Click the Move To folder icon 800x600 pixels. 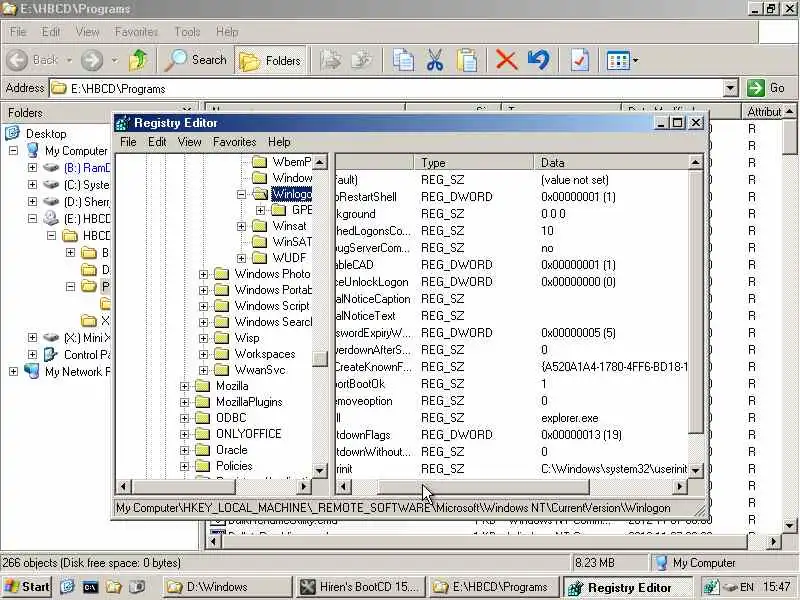331,60
